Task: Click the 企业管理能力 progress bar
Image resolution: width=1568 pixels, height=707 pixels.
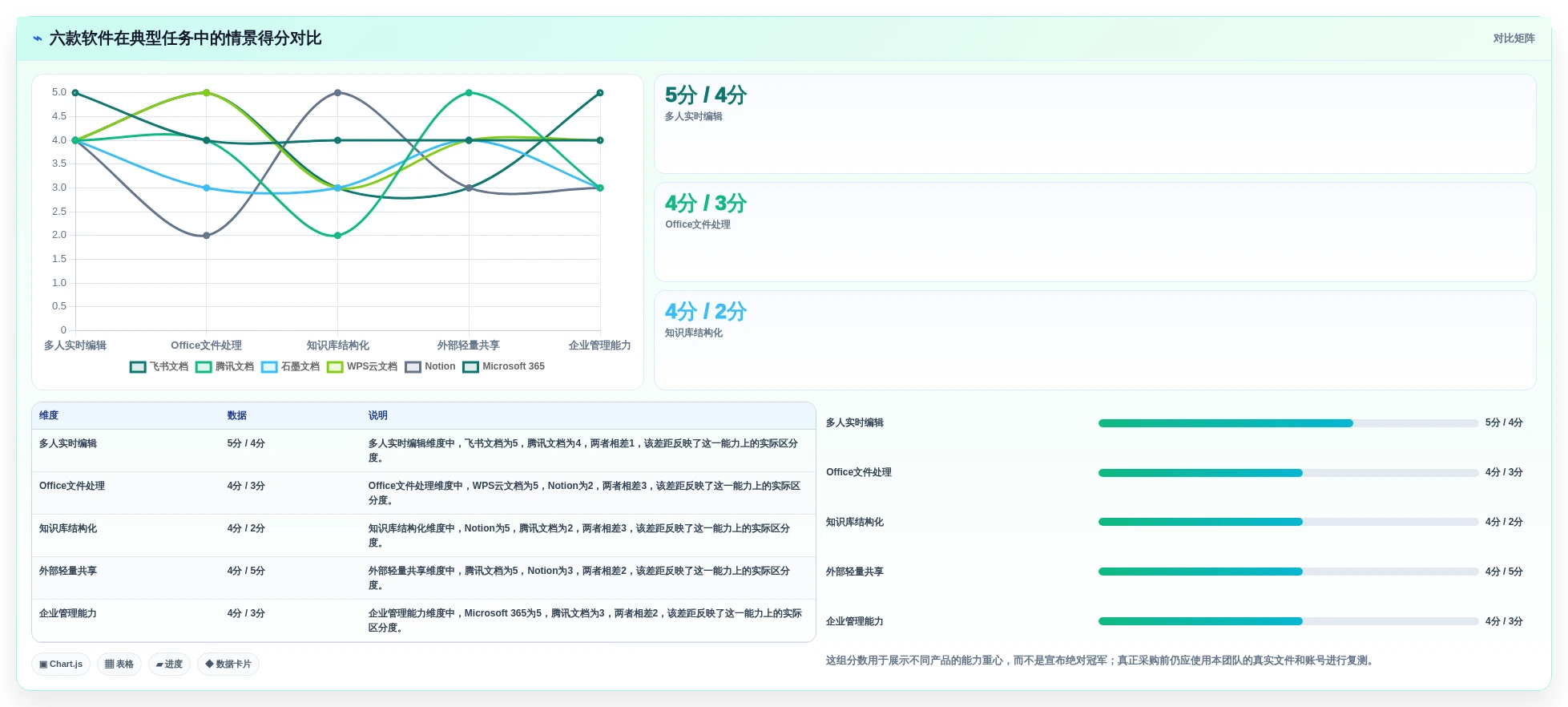Action: pos(1288,621)
